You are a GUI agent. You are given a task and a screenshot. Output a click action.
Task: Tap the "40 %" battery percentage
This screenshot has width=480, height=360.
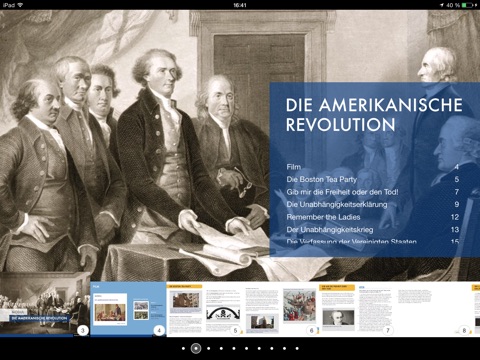tap(453, 5)
